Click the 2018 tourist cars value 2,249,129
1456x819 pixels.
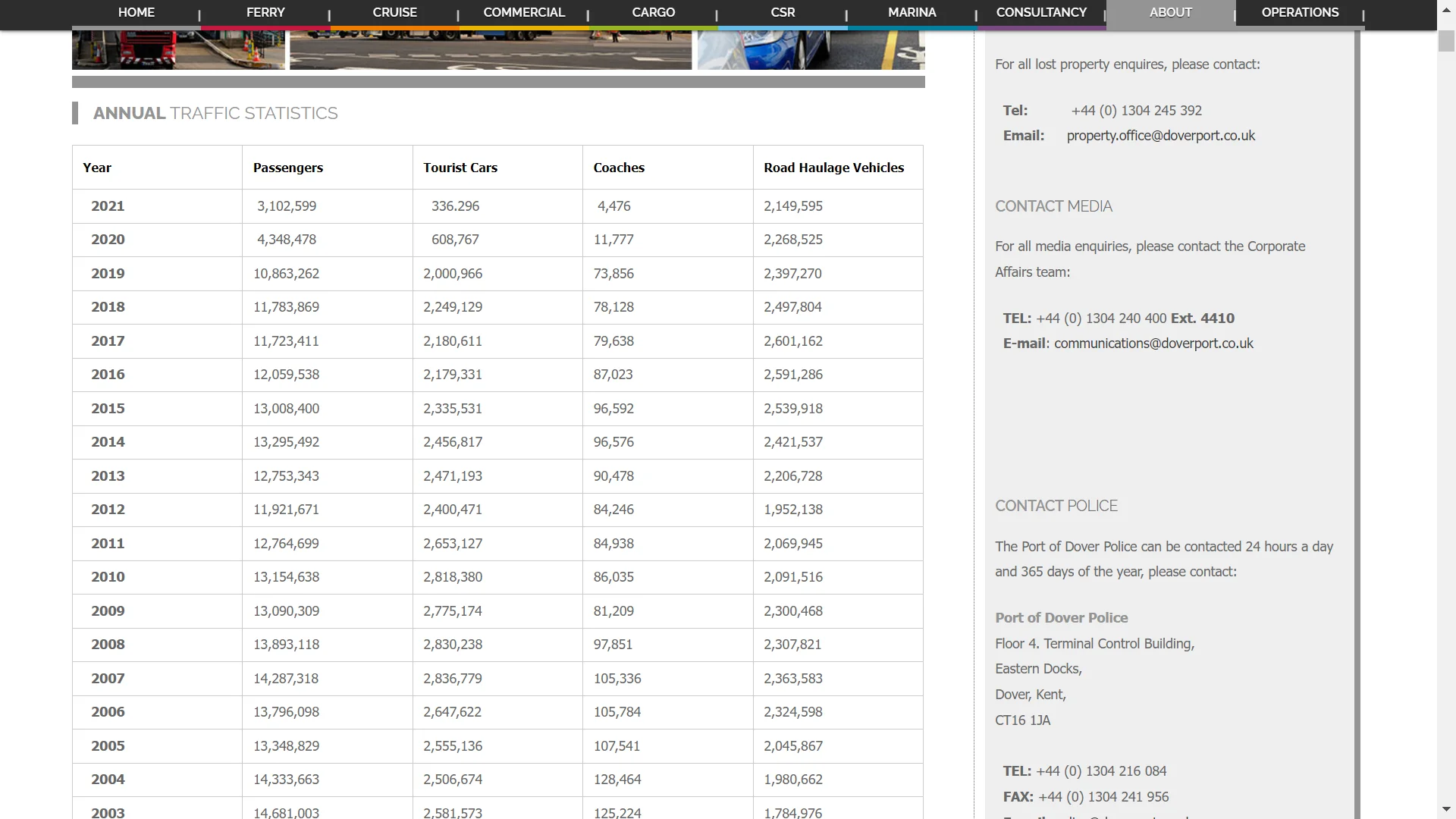click(x=453, y=307)
